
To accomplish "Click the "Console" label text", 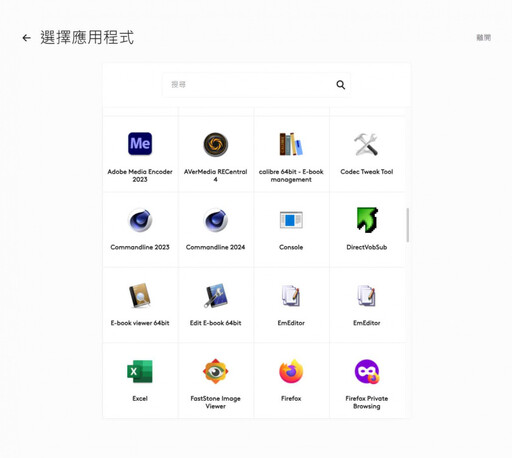I will [291, 247].
